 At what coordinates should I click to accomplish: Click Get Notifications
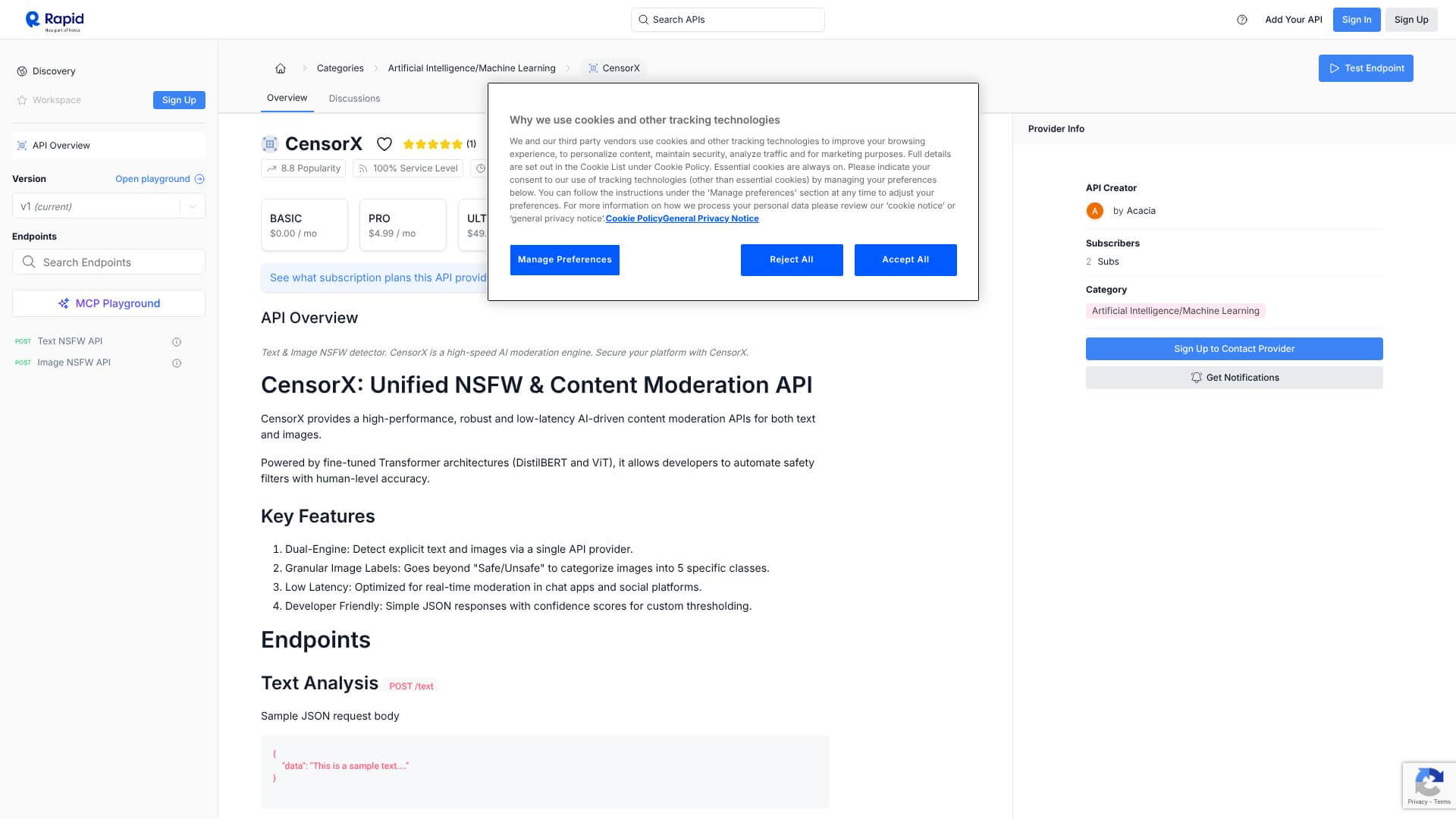pos(1235,378)
